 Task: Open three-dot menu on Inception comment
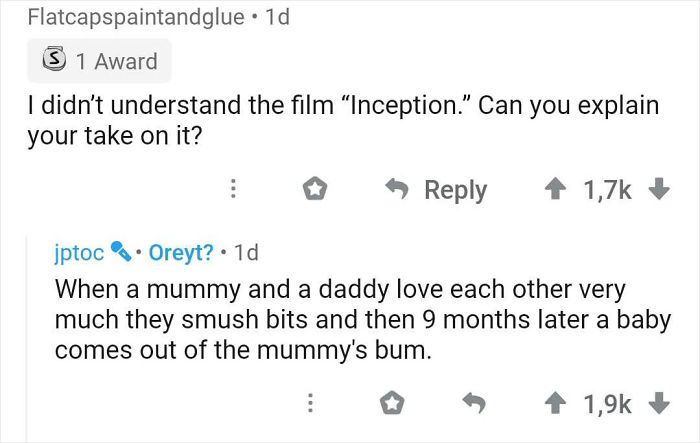point(234,190)
